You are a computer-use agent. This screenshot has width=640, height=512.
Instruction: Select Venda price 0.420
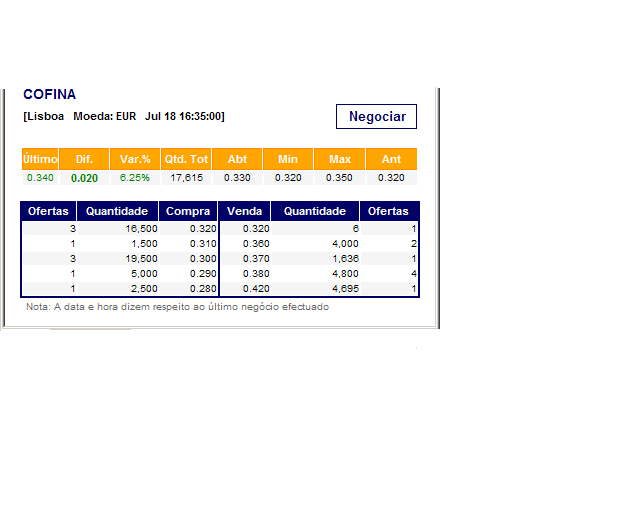[256, 289]
